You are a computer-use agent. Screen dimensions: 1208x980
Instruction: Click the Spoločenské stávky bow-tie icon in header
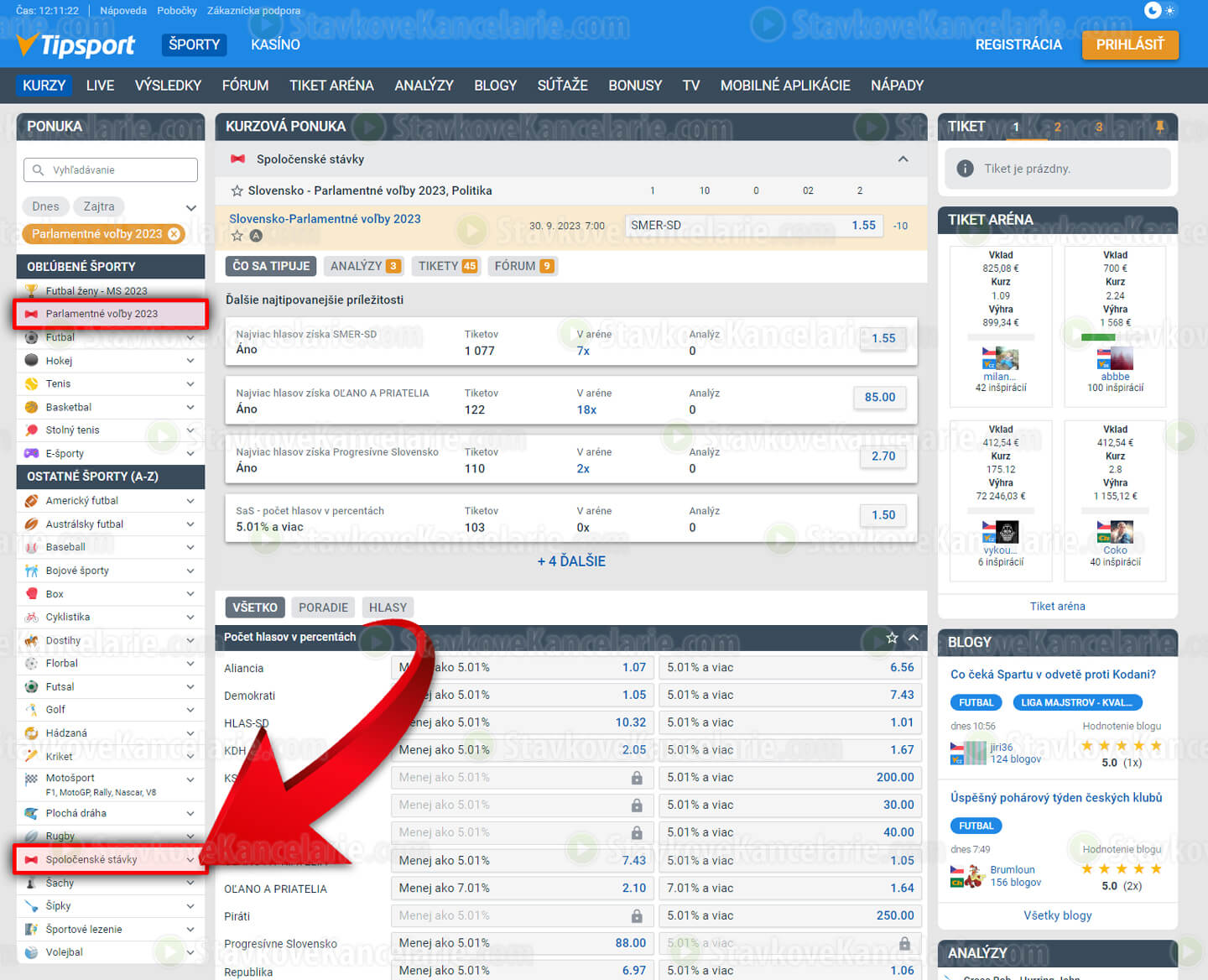coord(237,159)
